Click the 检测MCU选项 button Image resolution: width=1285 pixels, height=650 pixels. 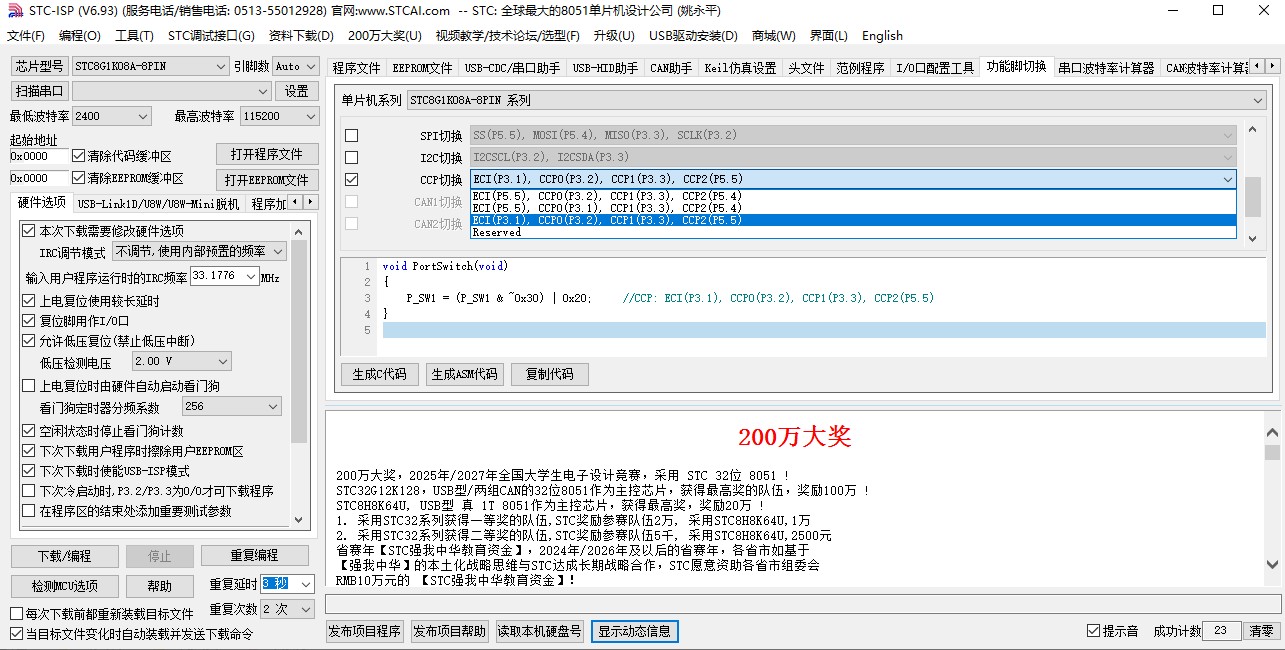(64, 586)
